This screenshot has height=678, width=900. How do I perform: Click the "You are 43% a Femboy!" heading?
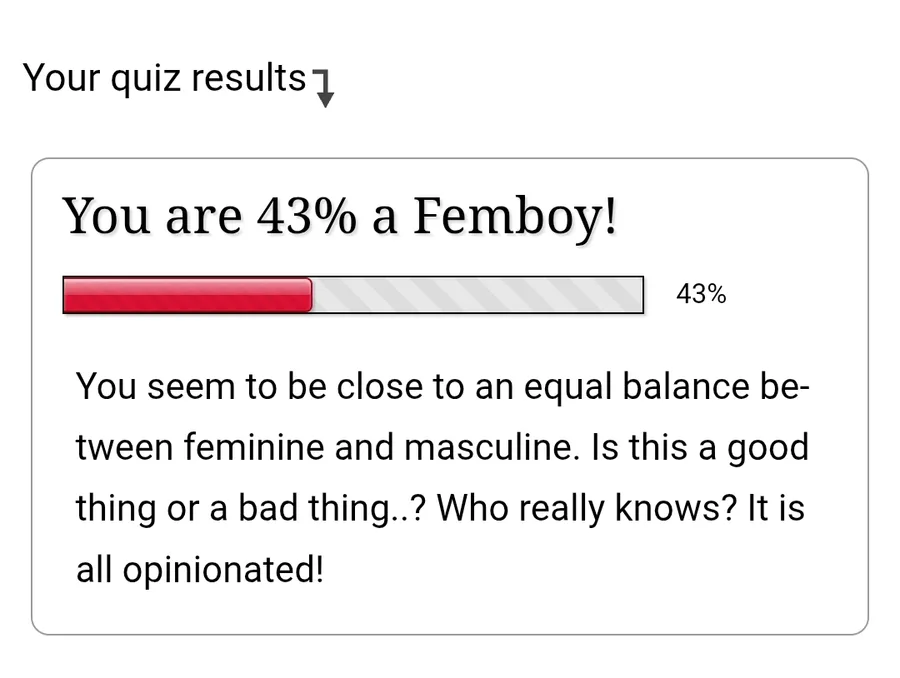(340, 215)
